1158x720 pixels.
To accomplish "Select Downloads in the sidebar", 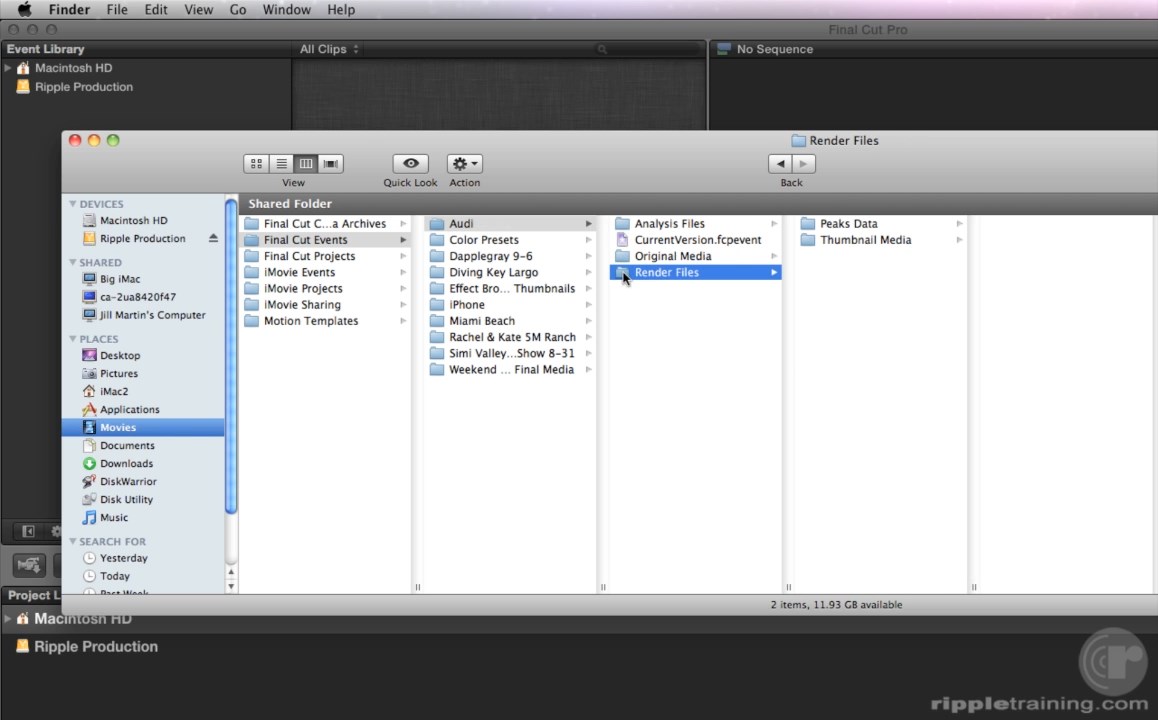I will pos(126,464).
